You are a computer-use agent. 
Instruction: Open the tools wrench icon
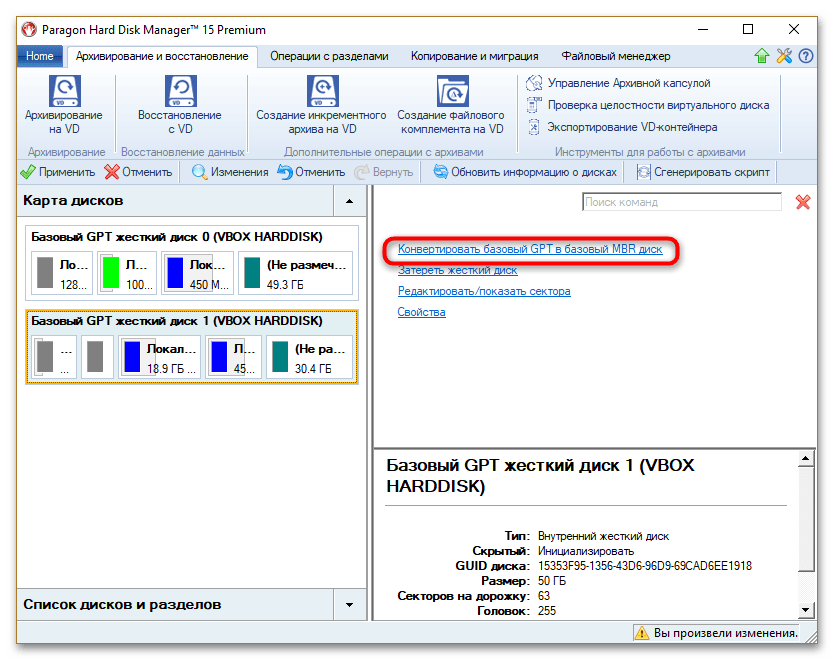(x=784, y=55)
